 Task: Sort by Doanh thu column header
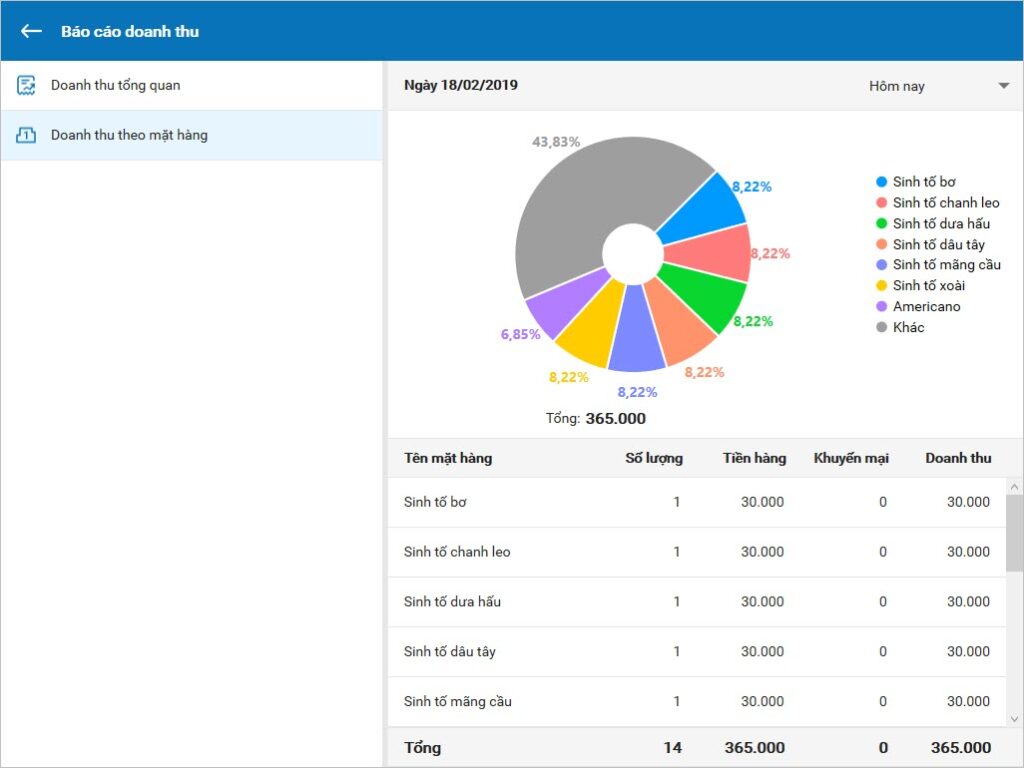click(958, 458)
